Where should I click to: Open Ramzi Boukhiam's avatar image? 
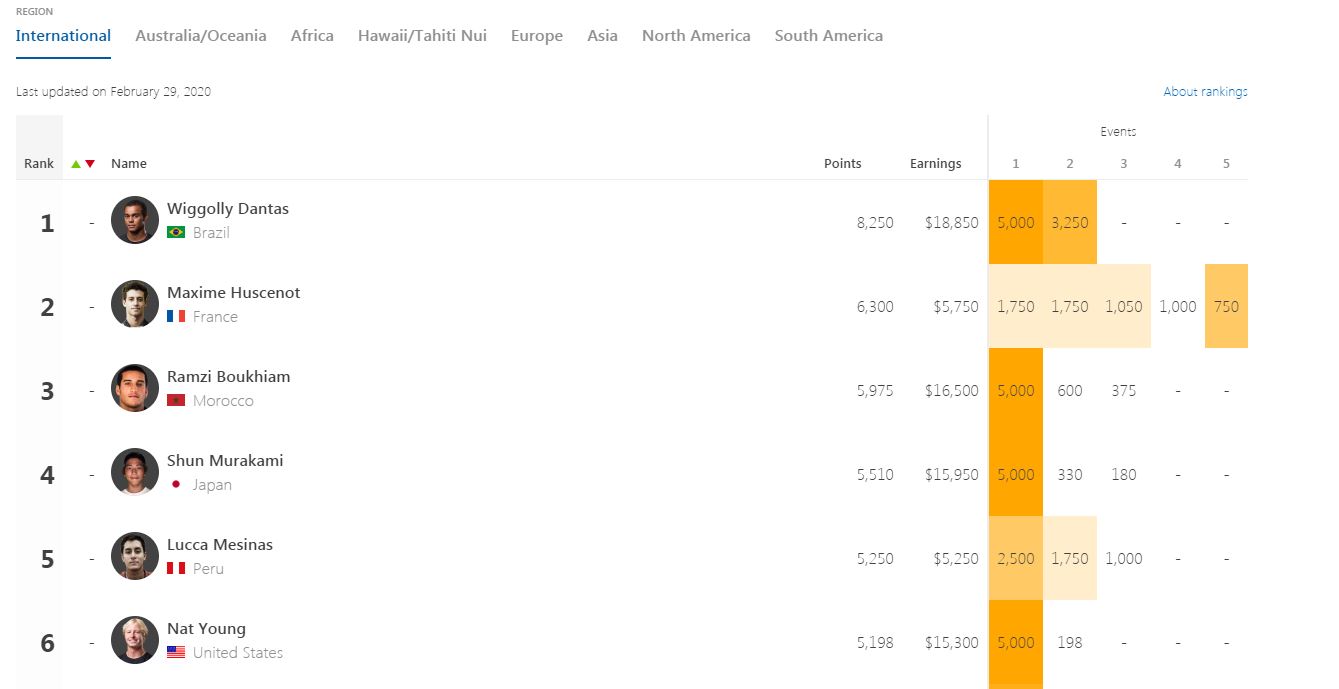(x=134, y=388)
